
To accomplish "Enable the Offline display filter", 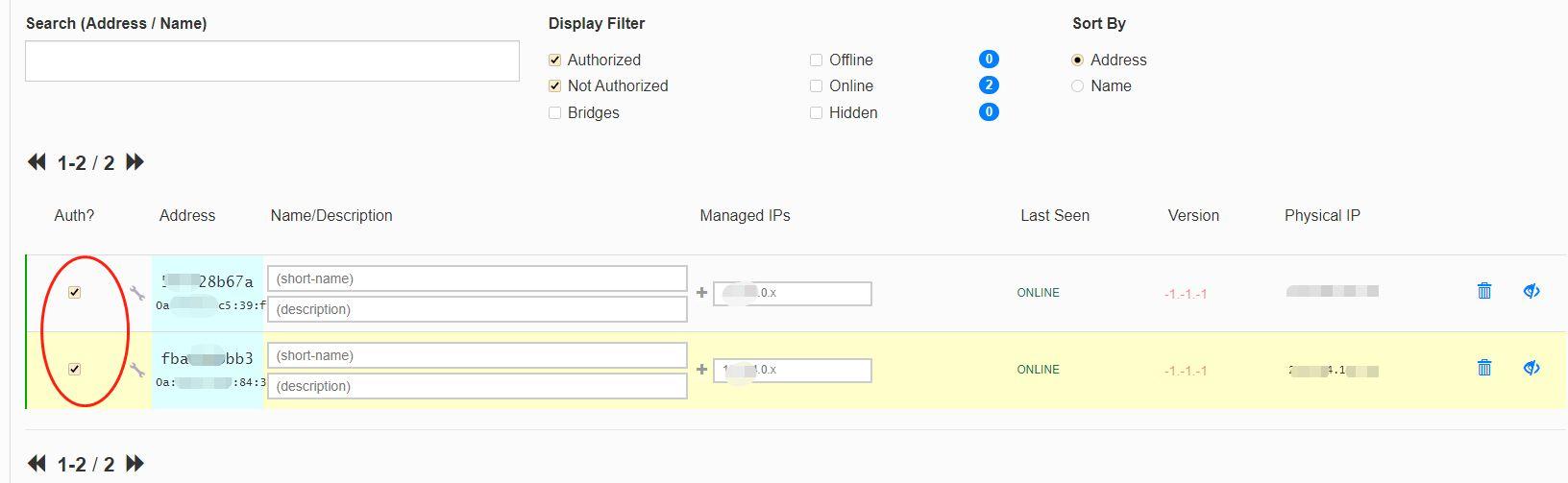I will click(817, 60).
